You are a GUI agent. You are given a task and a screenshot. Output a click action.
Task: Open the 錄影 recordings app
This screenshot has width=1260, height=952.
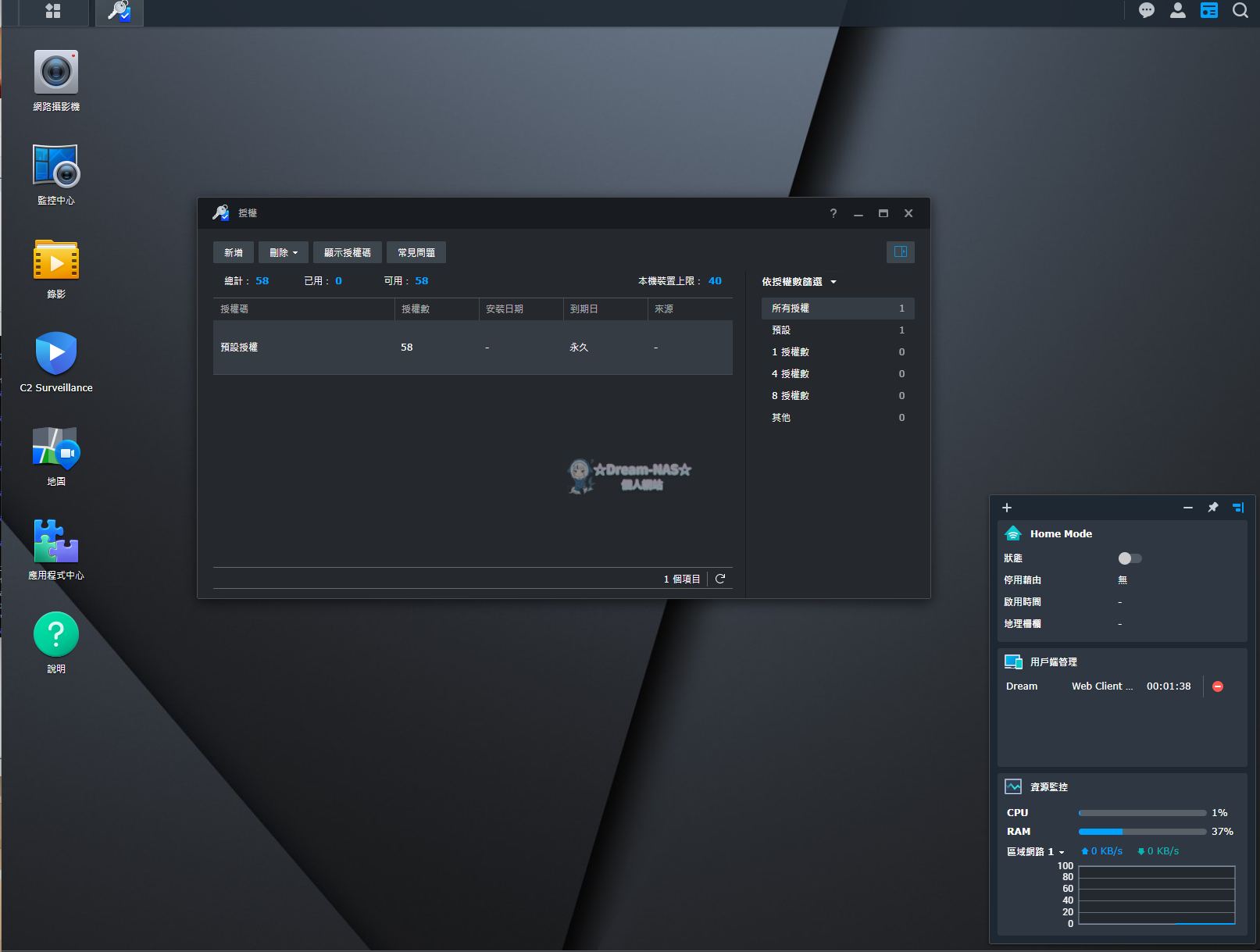click(x=55, y=259)
